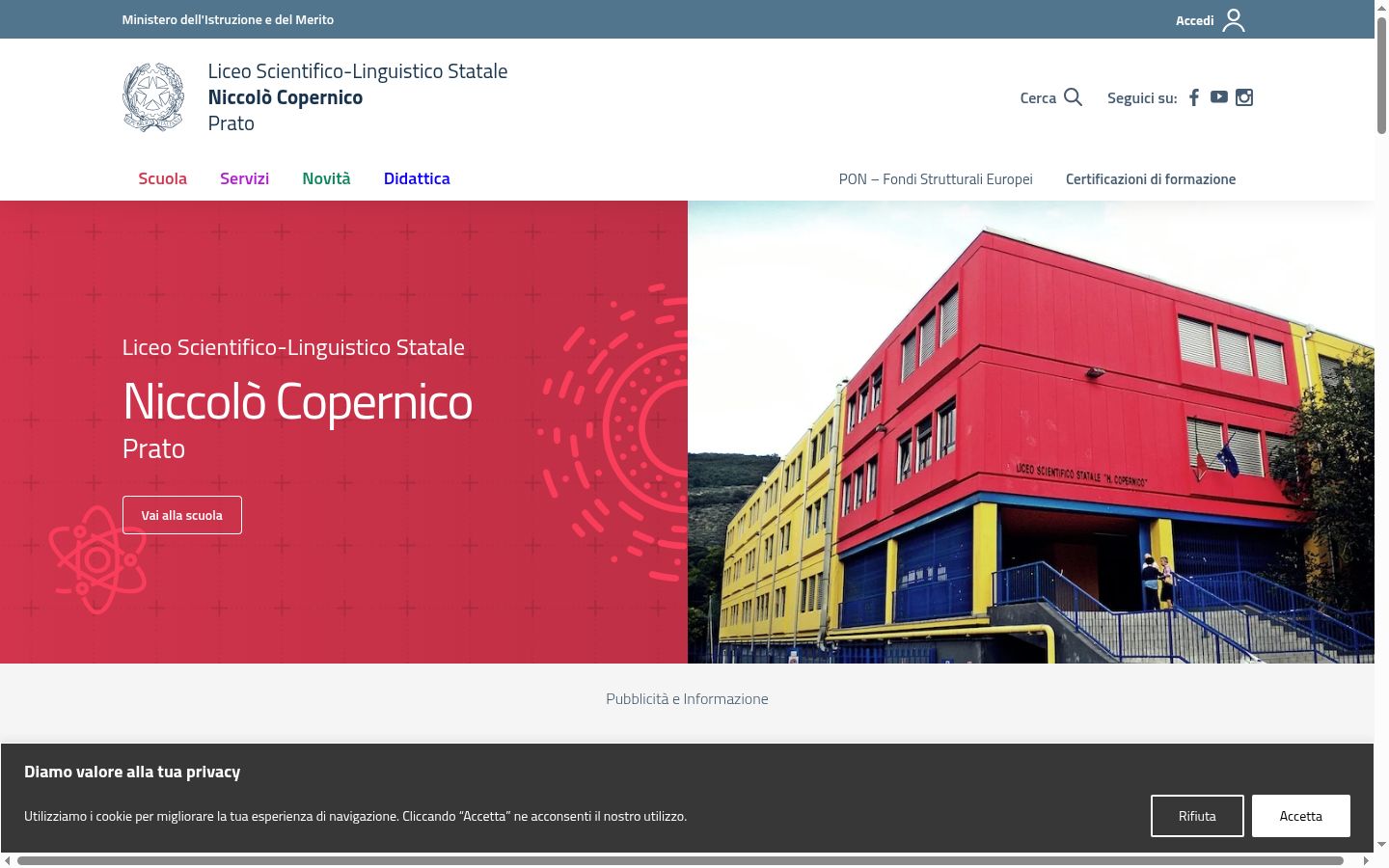Open the YouTube channel icon
The image size is (1389, 868).
1219,97
